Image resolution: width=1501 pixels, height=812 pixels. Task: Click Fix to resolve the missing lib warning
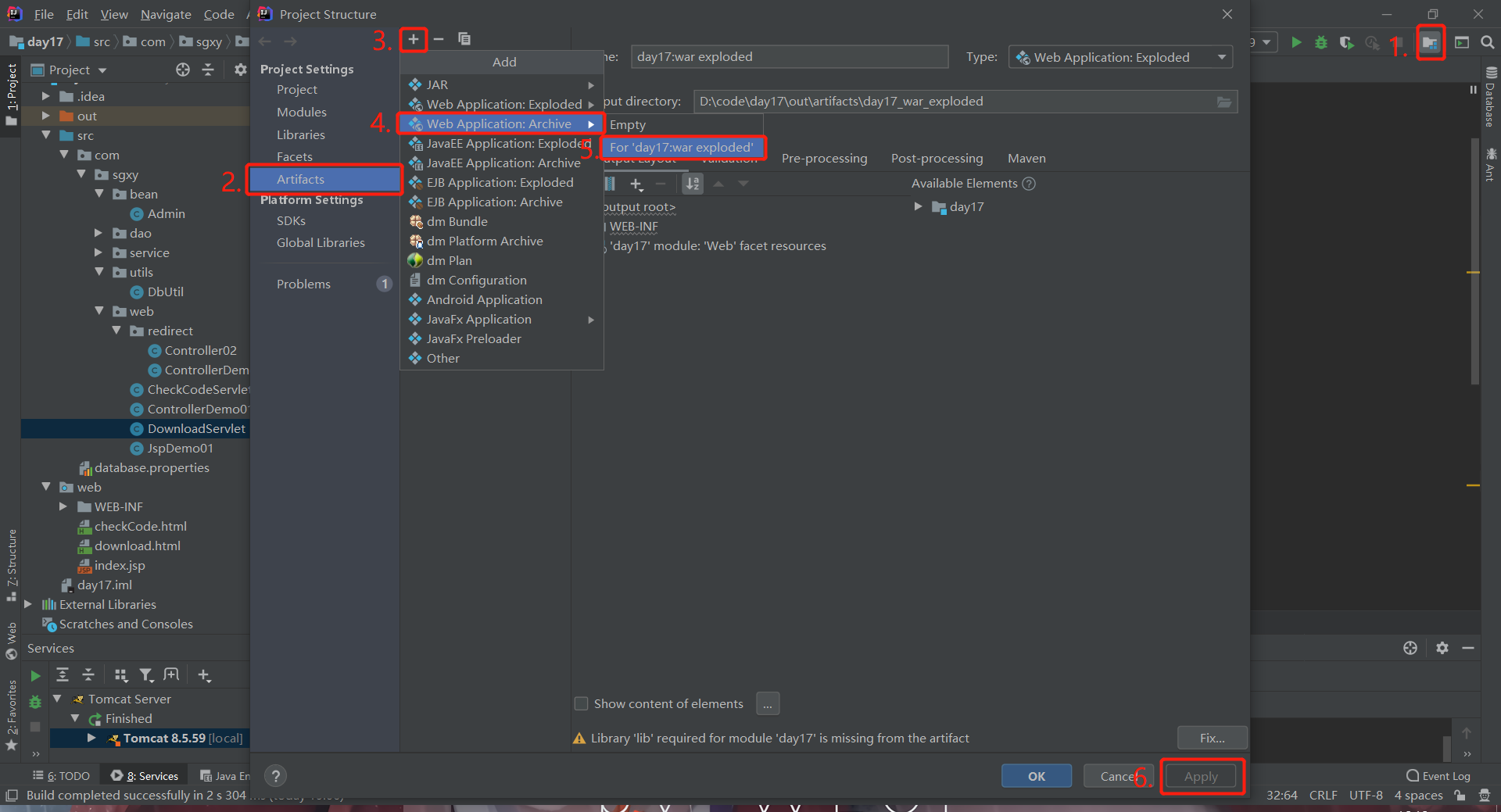point(1211,738)
